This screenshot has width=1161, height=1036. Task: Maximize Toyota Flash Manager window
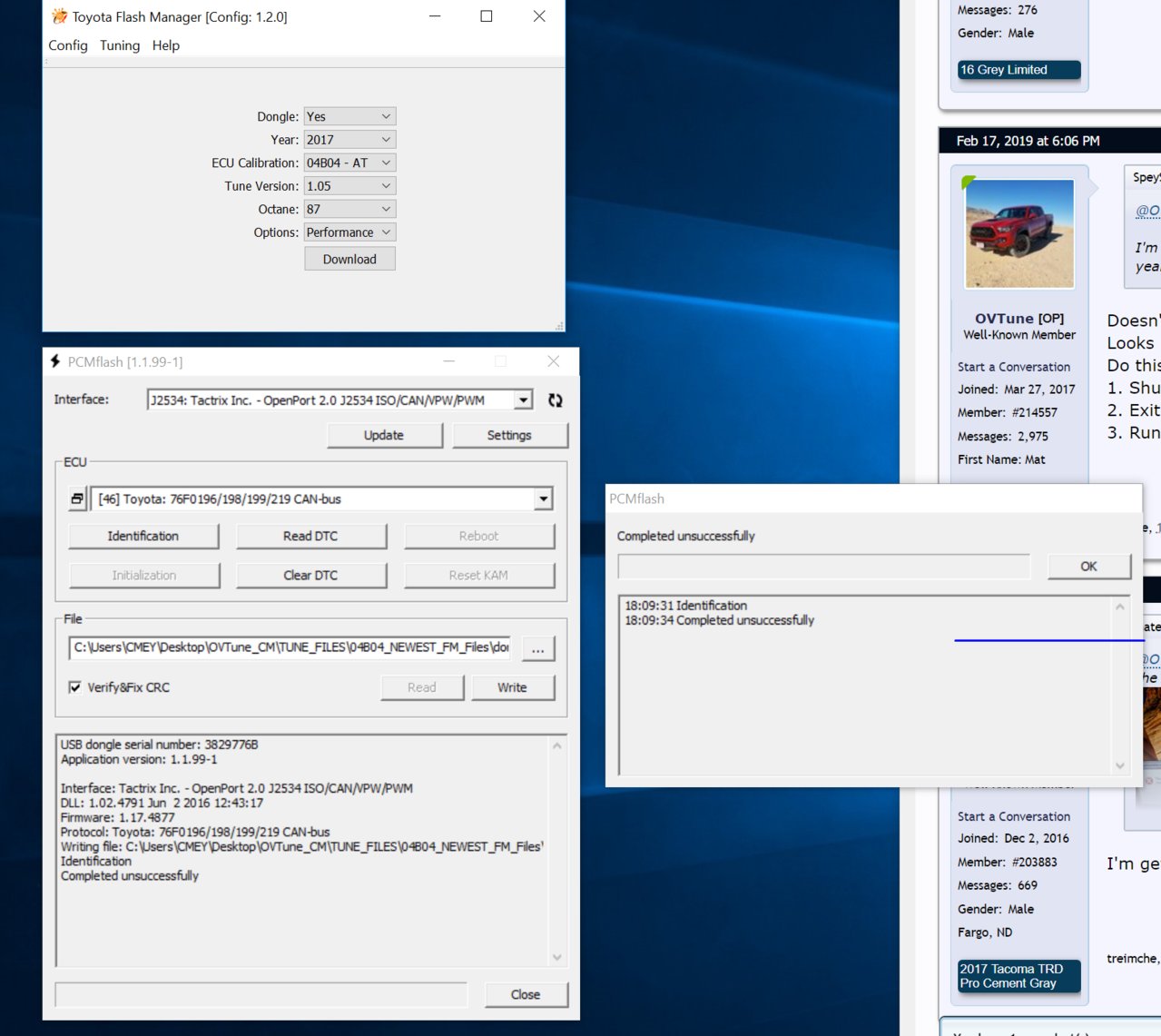point(487,16)
